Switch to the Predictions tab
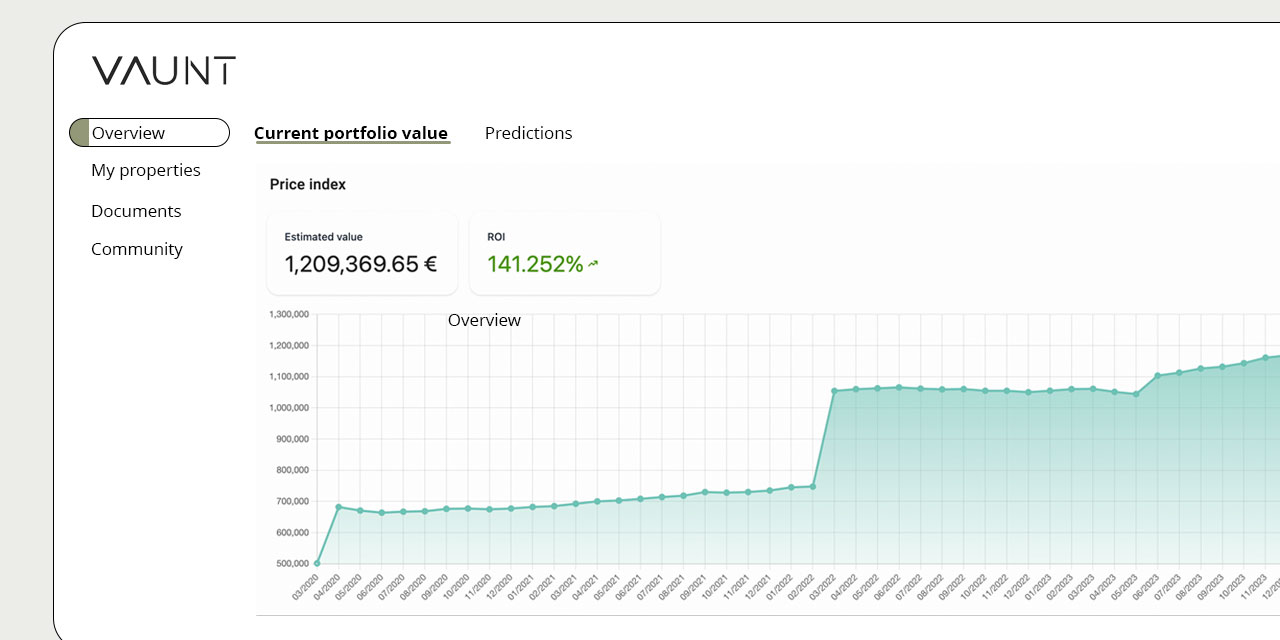Viewport: 1280px width, 640px height. (528, 133)
